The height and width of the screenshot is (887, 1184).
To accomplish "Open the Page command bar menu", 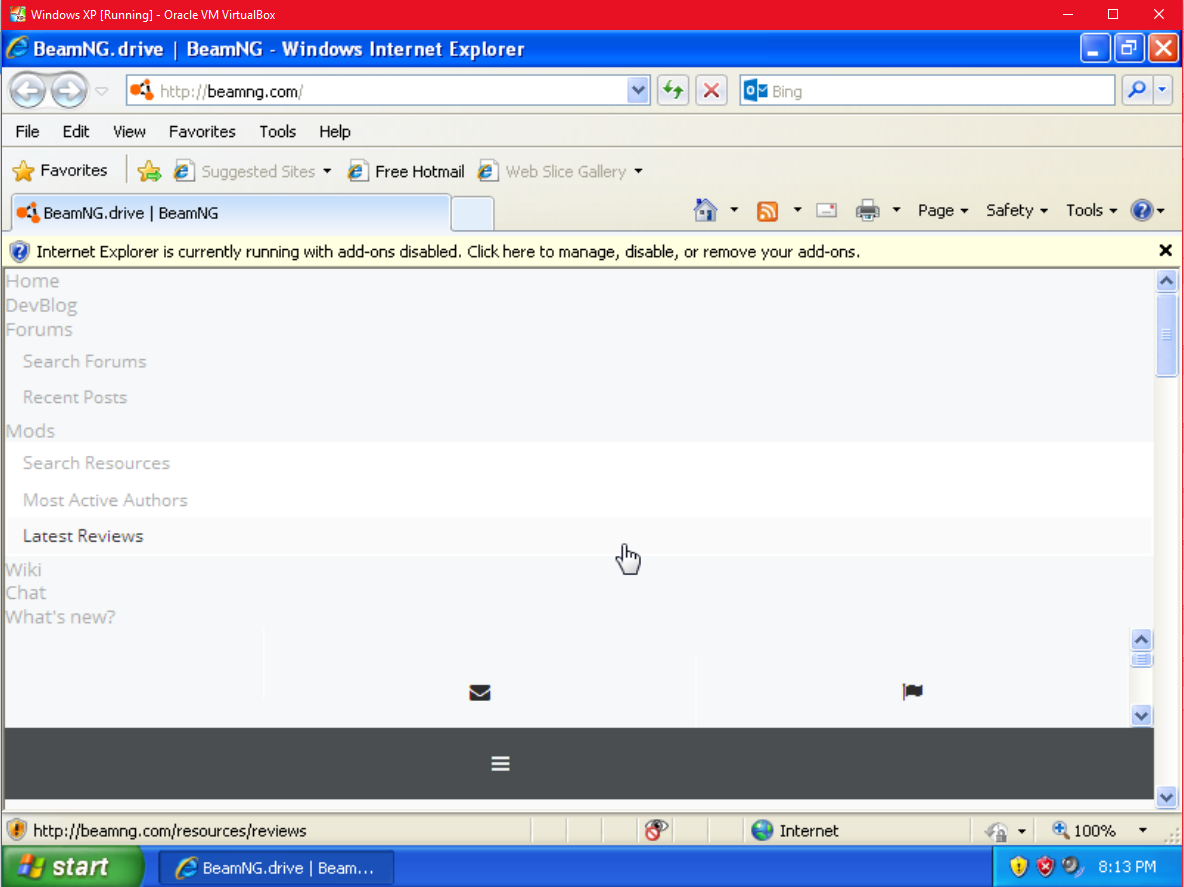I will (x=943, y=210).
